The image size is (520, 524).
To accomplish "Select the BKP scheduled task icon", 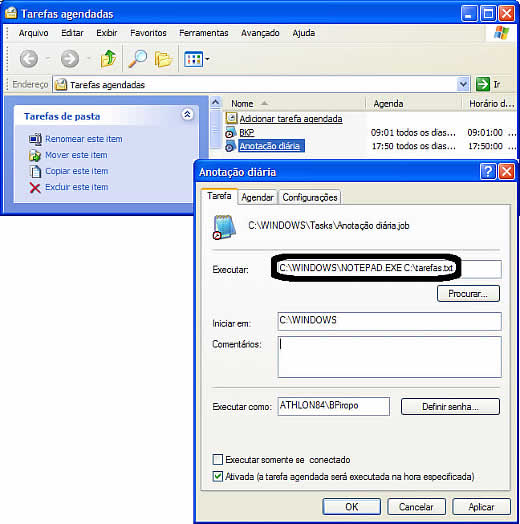I will tap(230, 133).
